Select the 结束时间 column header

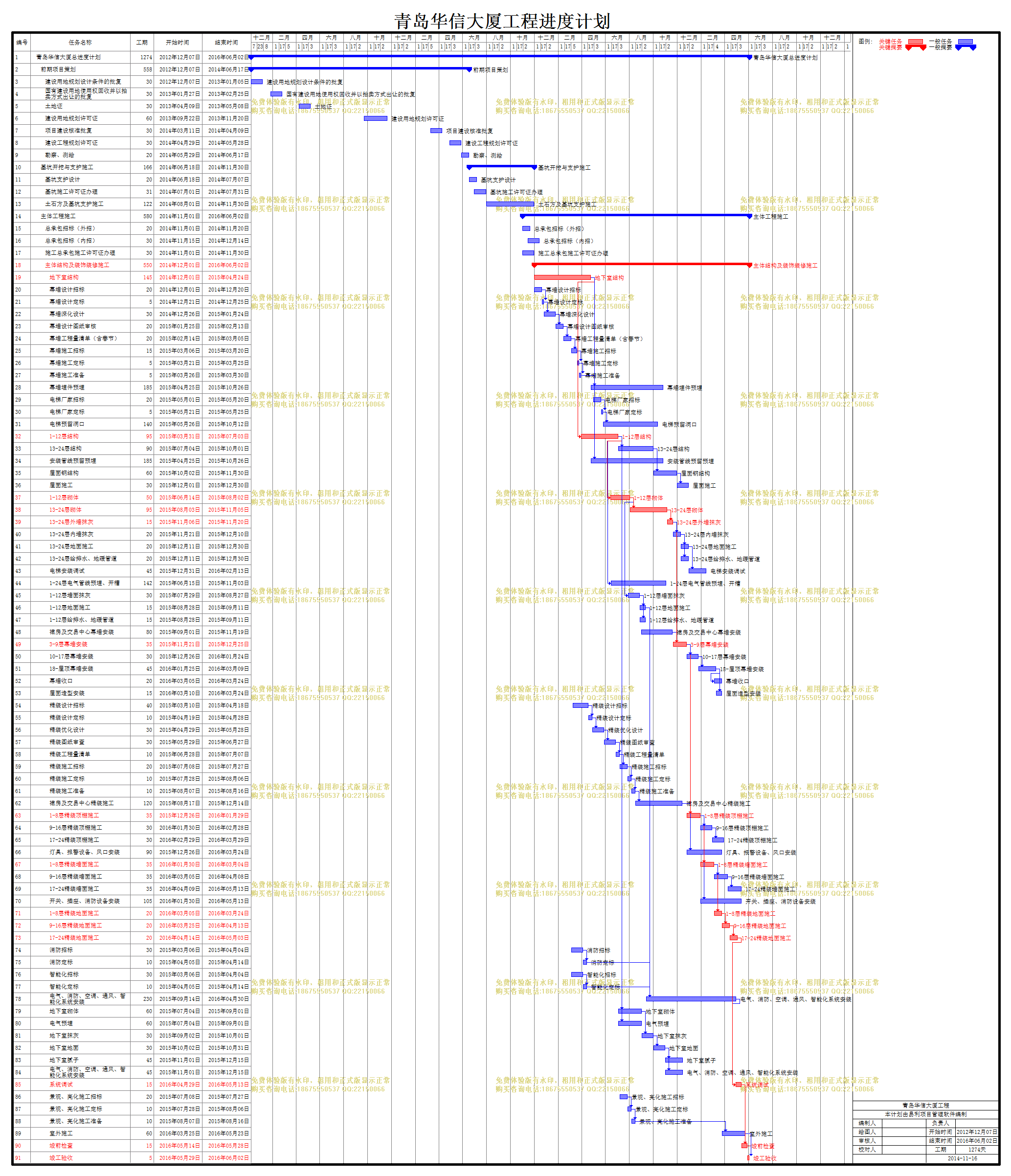[x=226, y=43]
